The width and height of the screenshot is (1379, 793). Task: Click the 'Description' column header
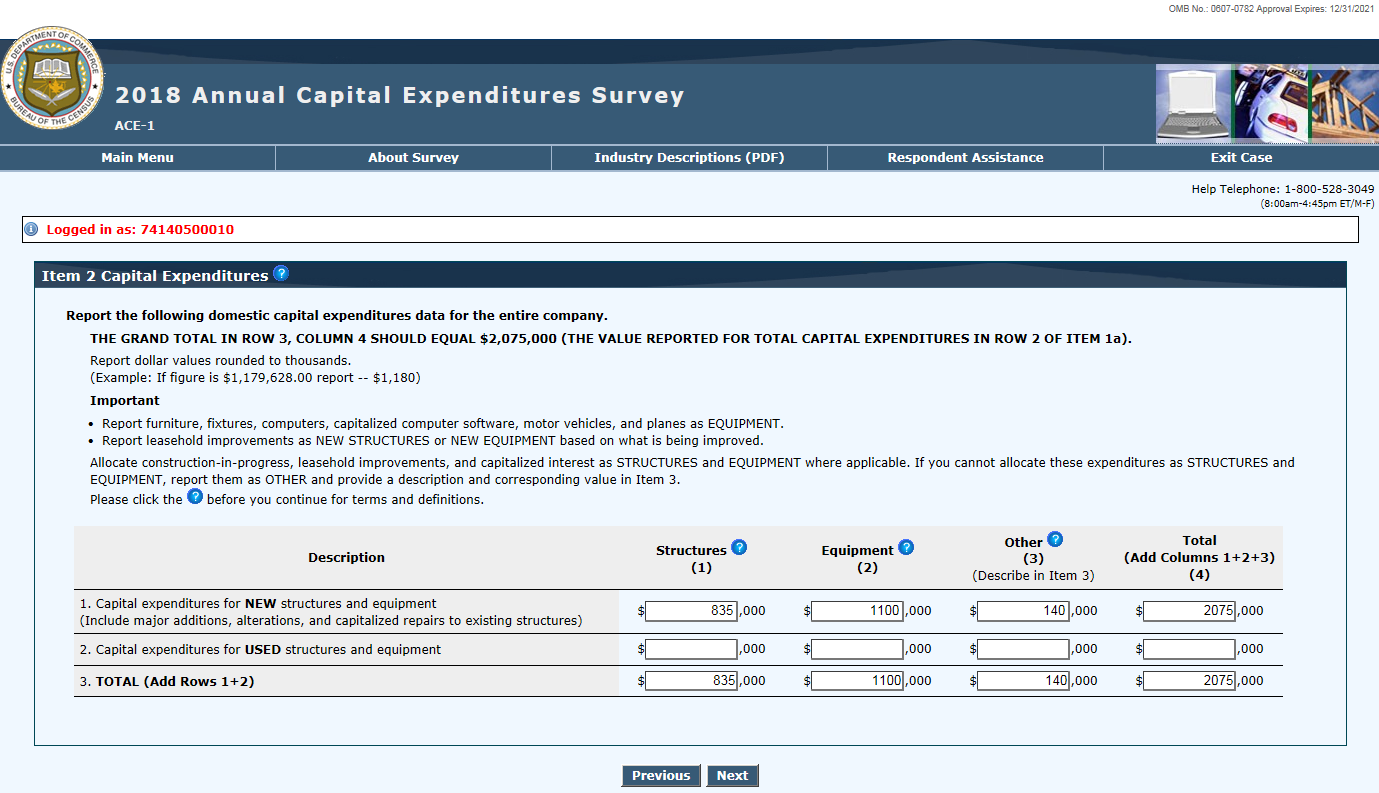point(346,558)
